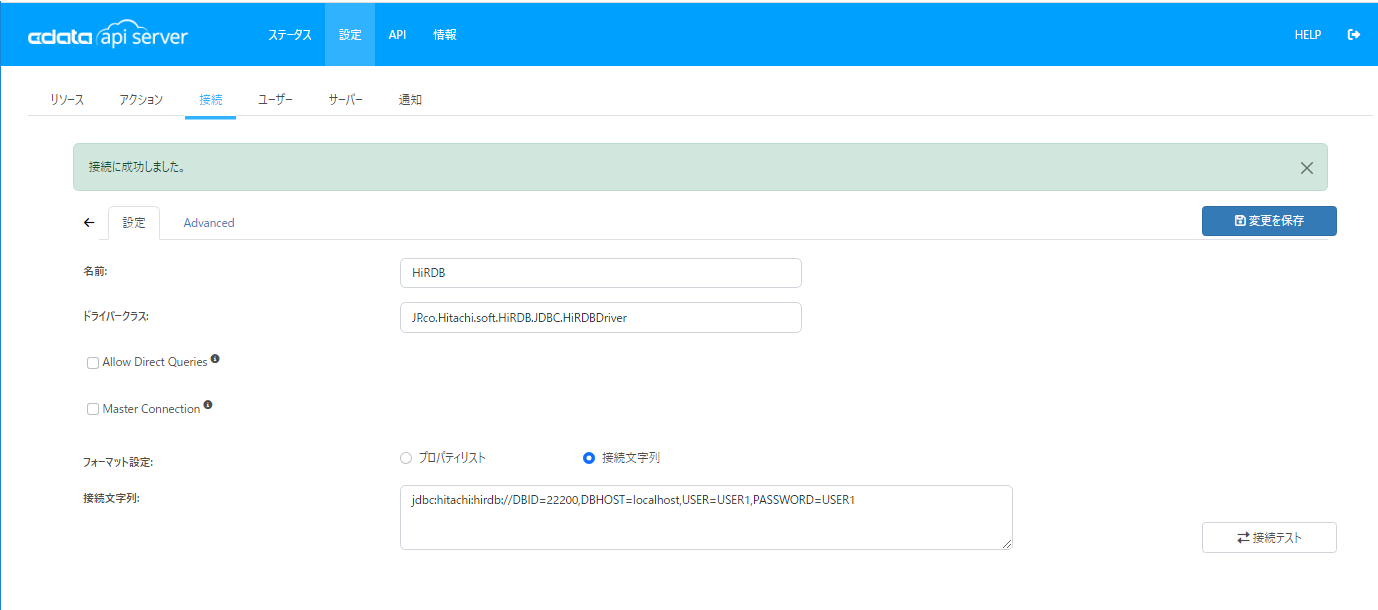Click the 変更を保存 button
This screenshot has width=1378, height=610.
[1269, 221]
